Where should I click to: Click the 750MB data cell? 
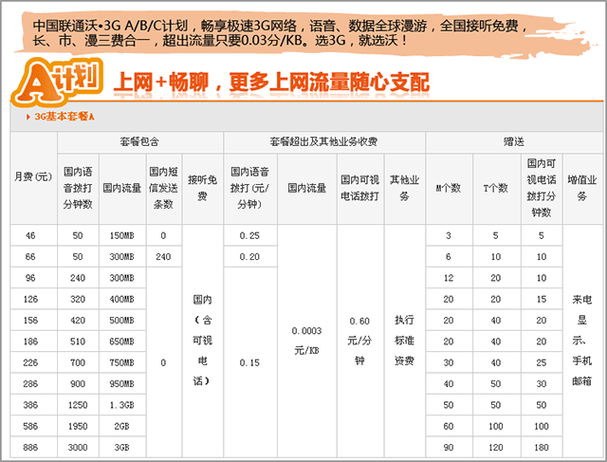pos(122,363)
